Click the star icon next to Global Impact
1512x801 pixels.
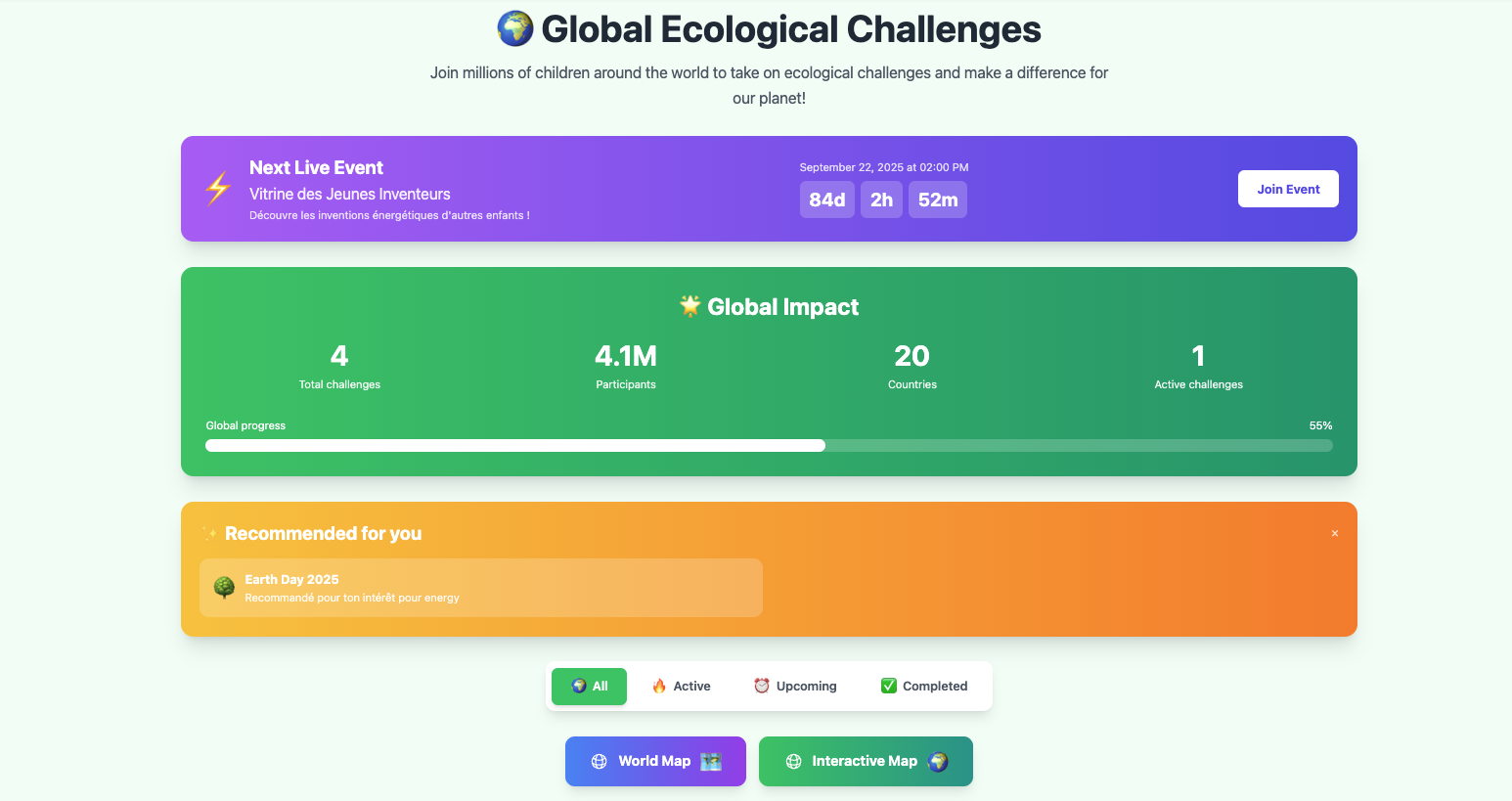click(690, 306)
